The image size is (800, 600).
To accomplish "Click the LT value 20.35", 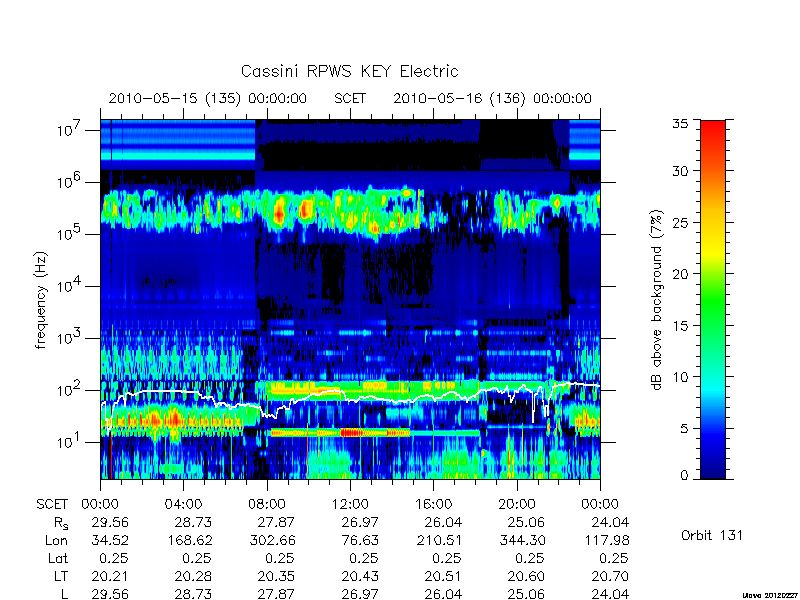I will point(276,576).
